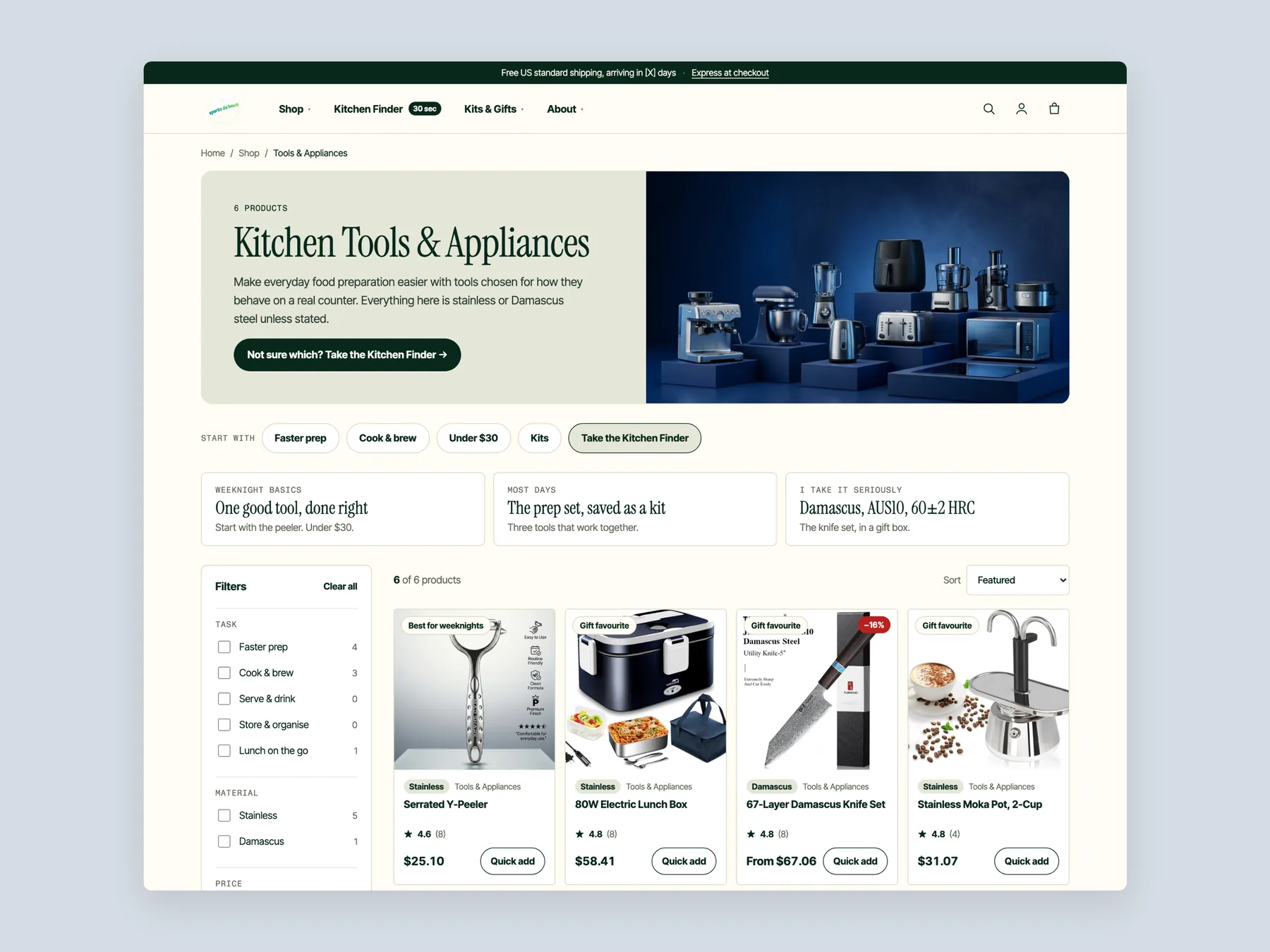
Task: Click the Stainless Moka Pot, 2-Cup title
Action: 979,805
